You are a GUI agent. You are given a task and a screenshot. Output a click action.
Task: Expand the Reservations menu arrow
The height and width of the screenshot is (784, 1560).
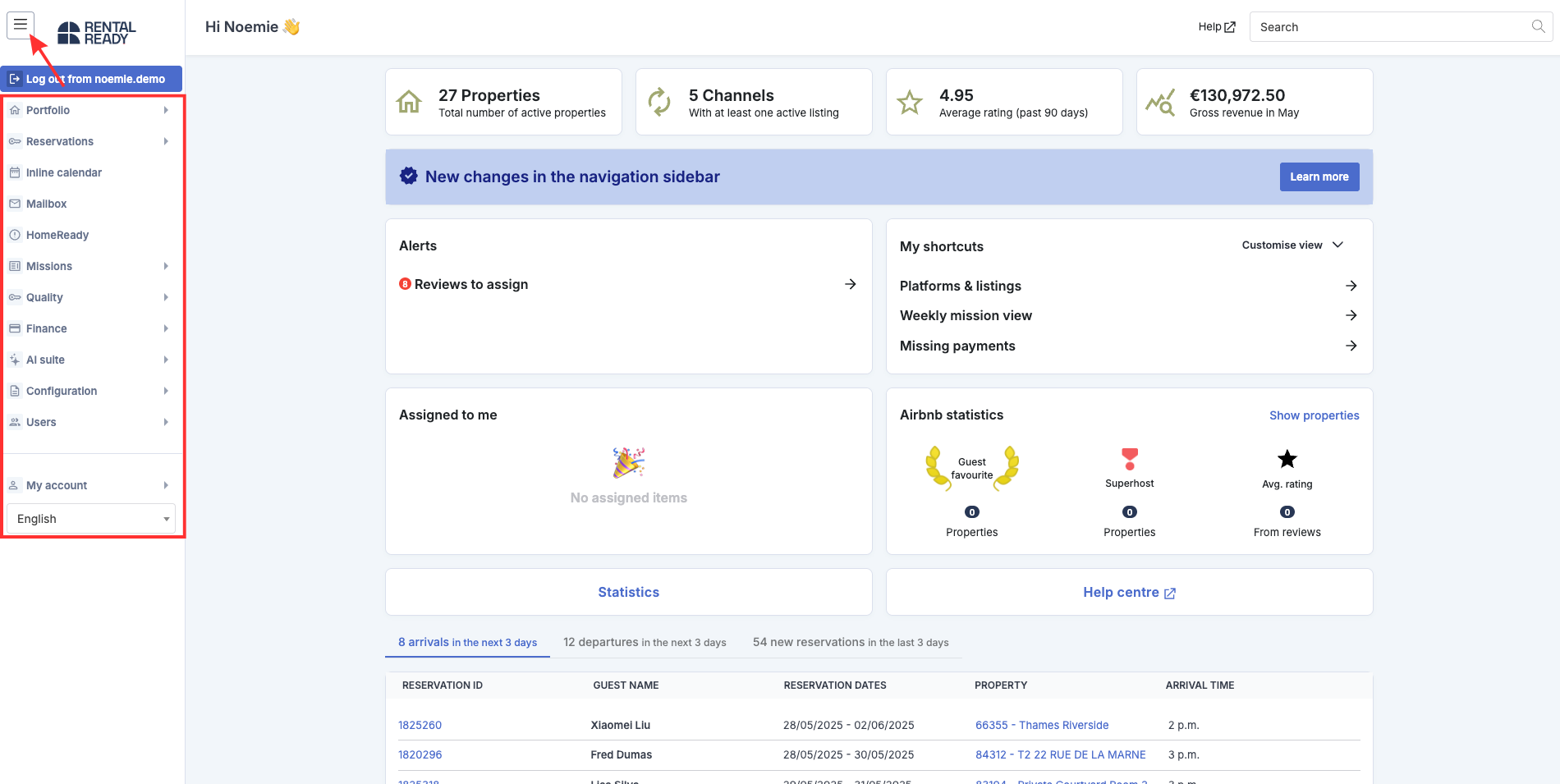166,141
